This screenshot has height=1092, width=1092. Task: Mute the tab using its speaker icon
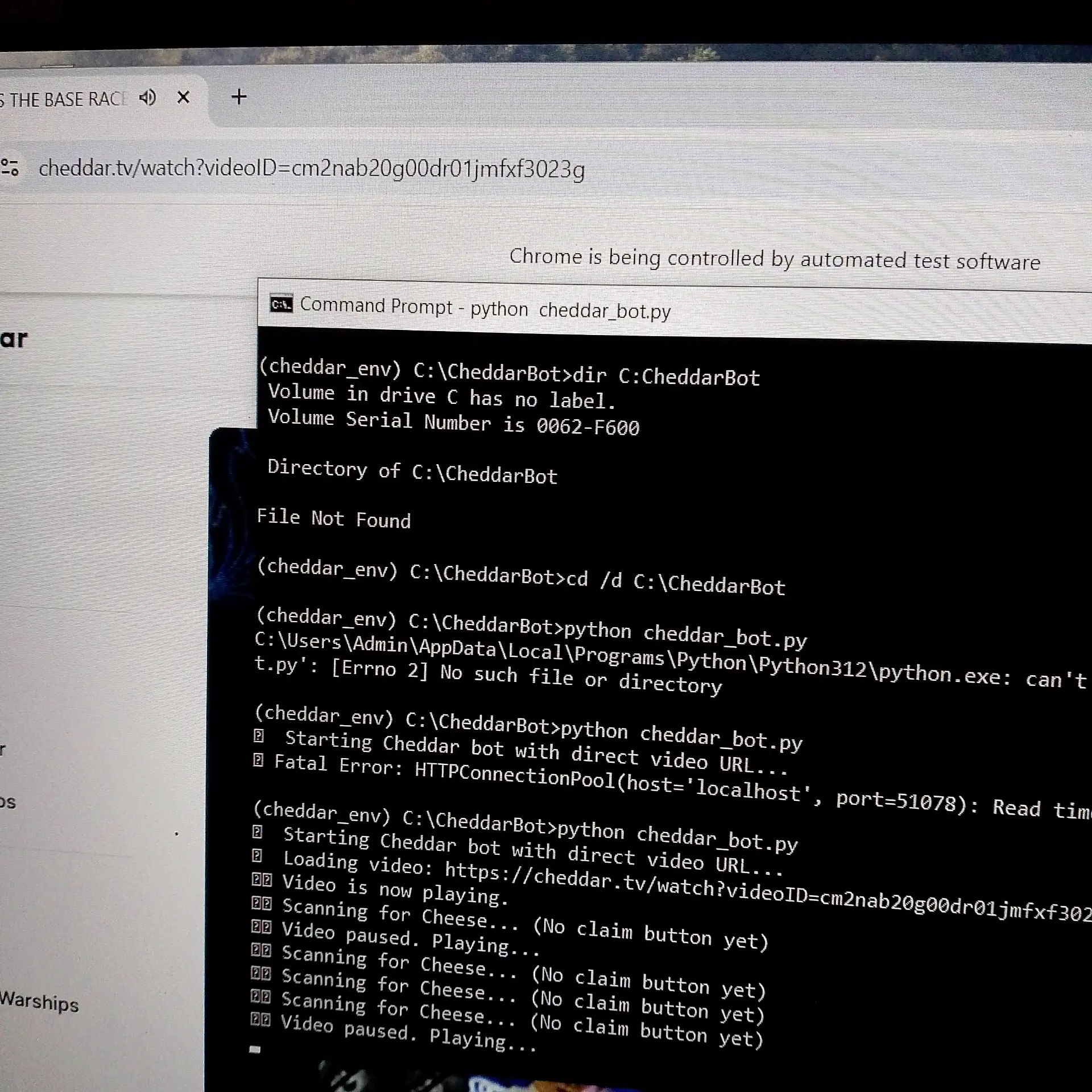click(x=147, y=98)
